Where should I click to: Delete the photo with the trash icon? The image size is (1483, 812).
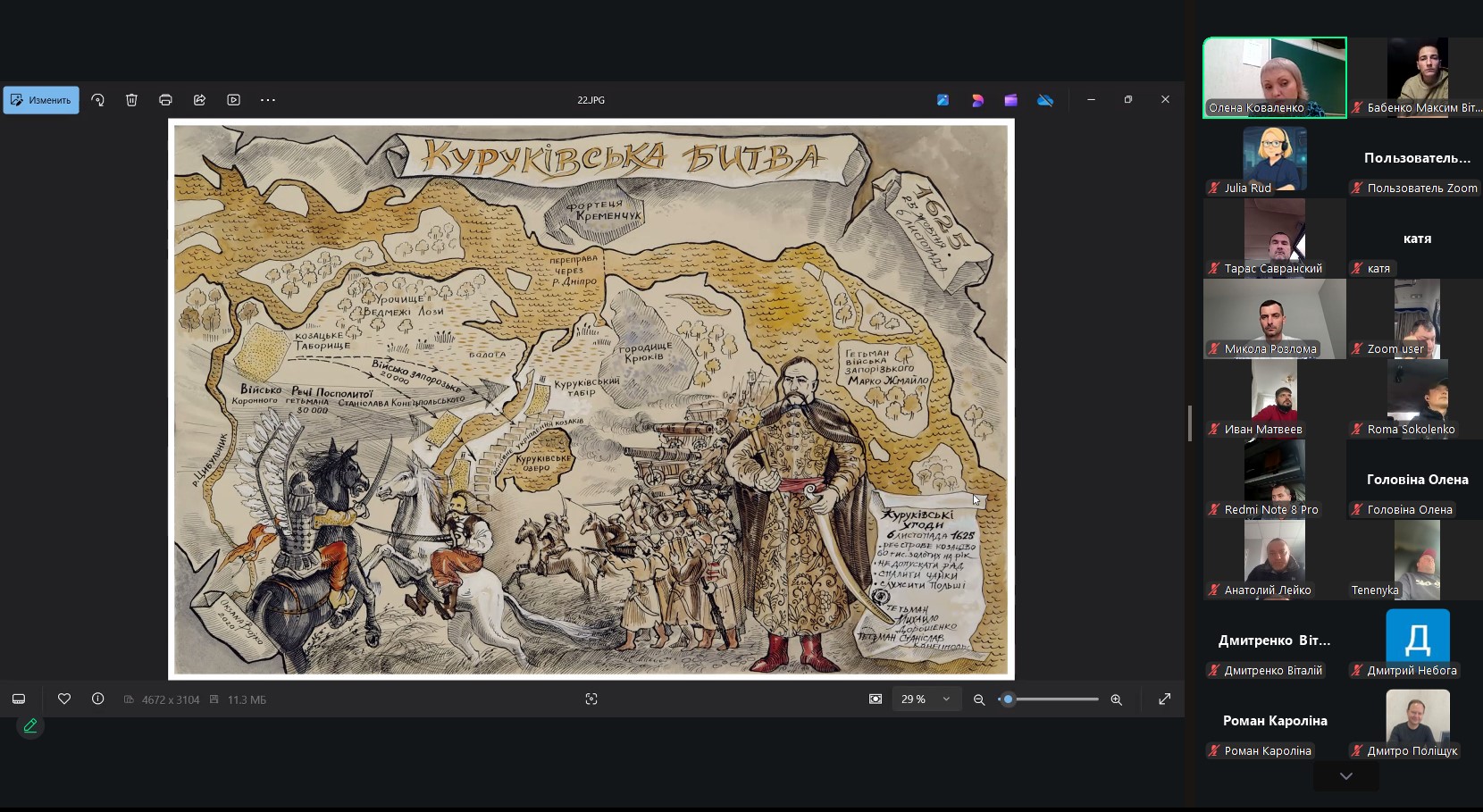click(131, 100)
